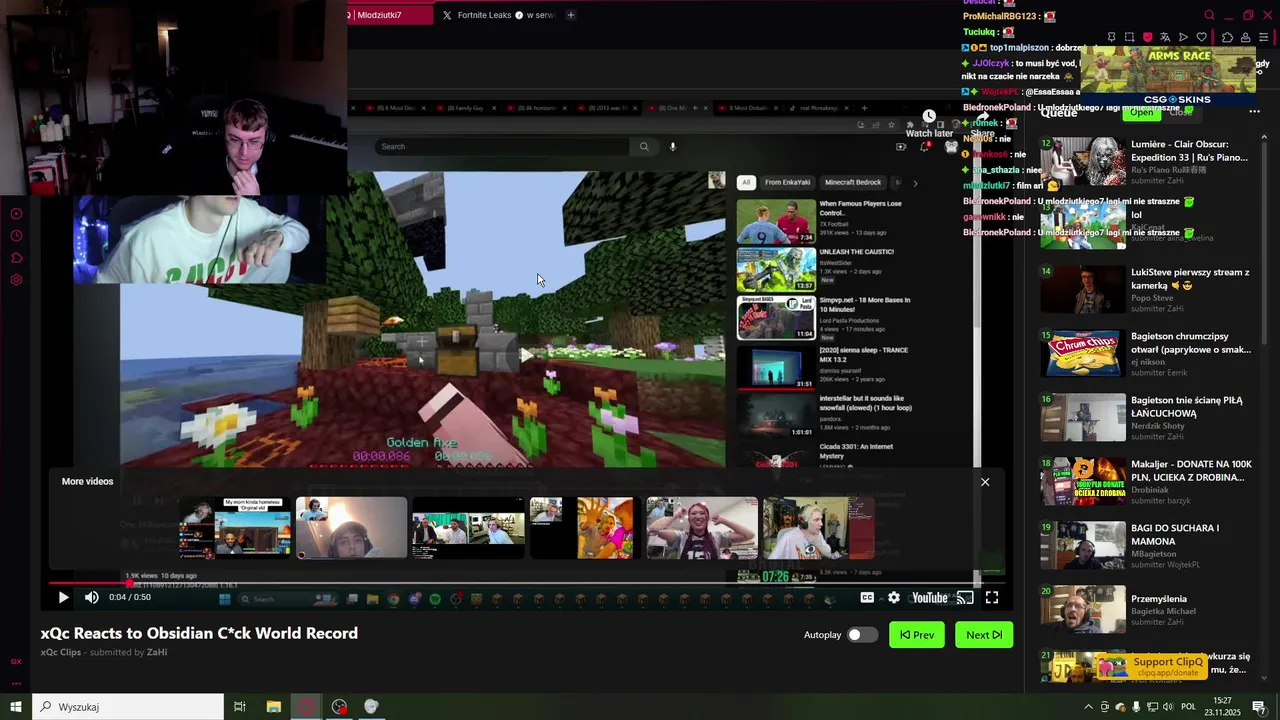Open File Explorer from the taskbar
This screenshot has width=1280, height=720.
274,707
